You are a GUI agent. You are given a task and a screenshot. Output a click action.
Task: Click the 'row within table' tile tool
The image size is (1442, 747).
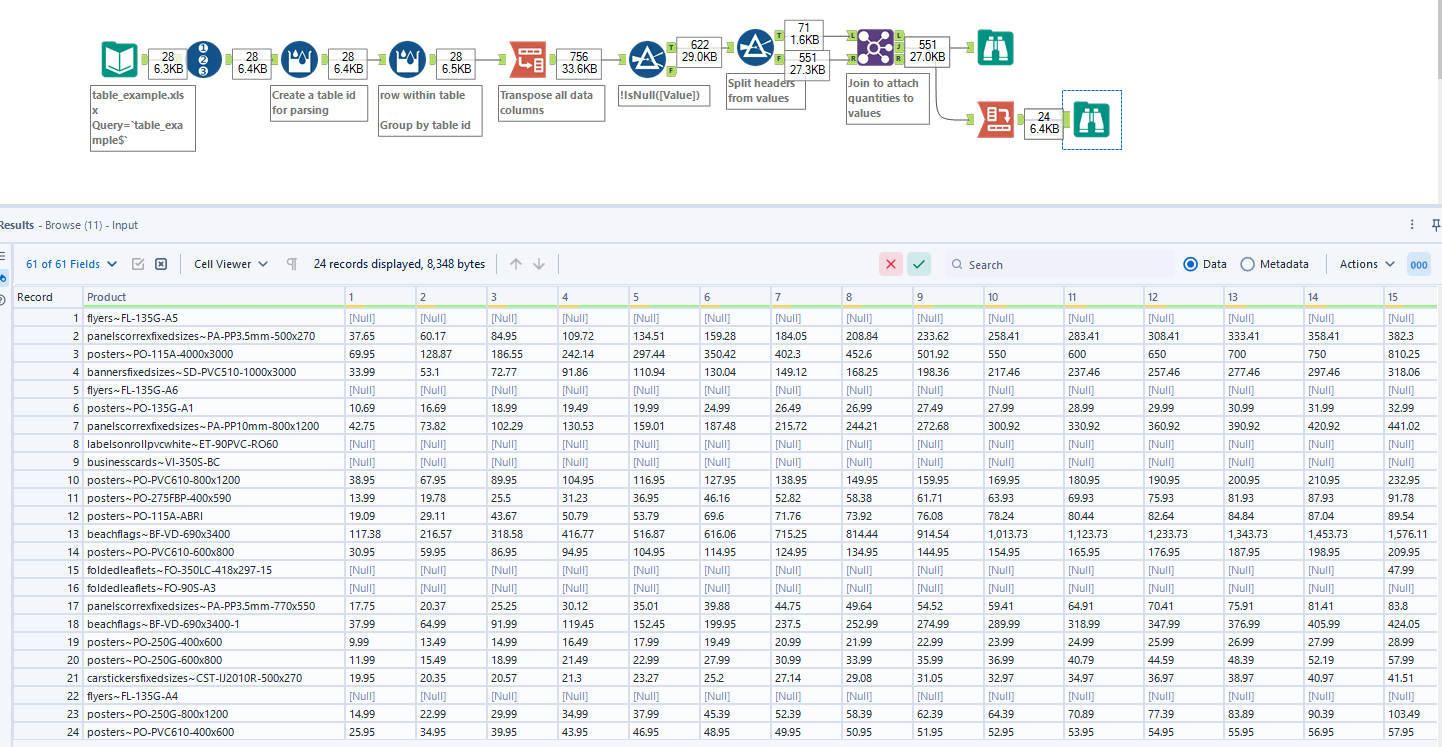(408, 59)
